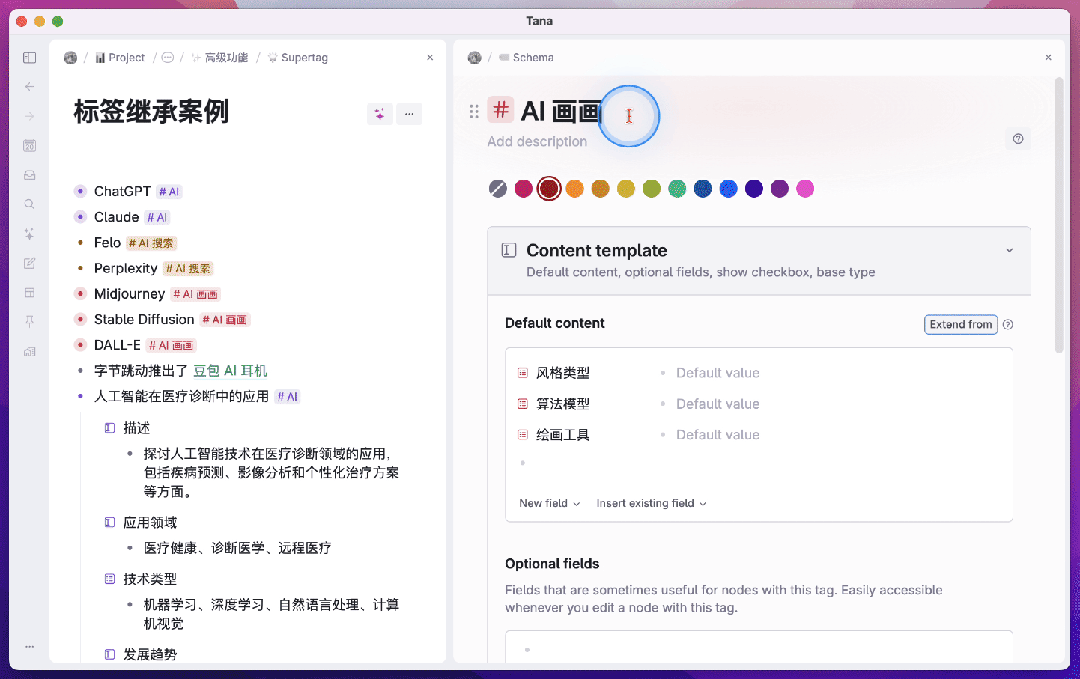
Task: Click the Stable Diffusion node text
Action: (144, 320)
